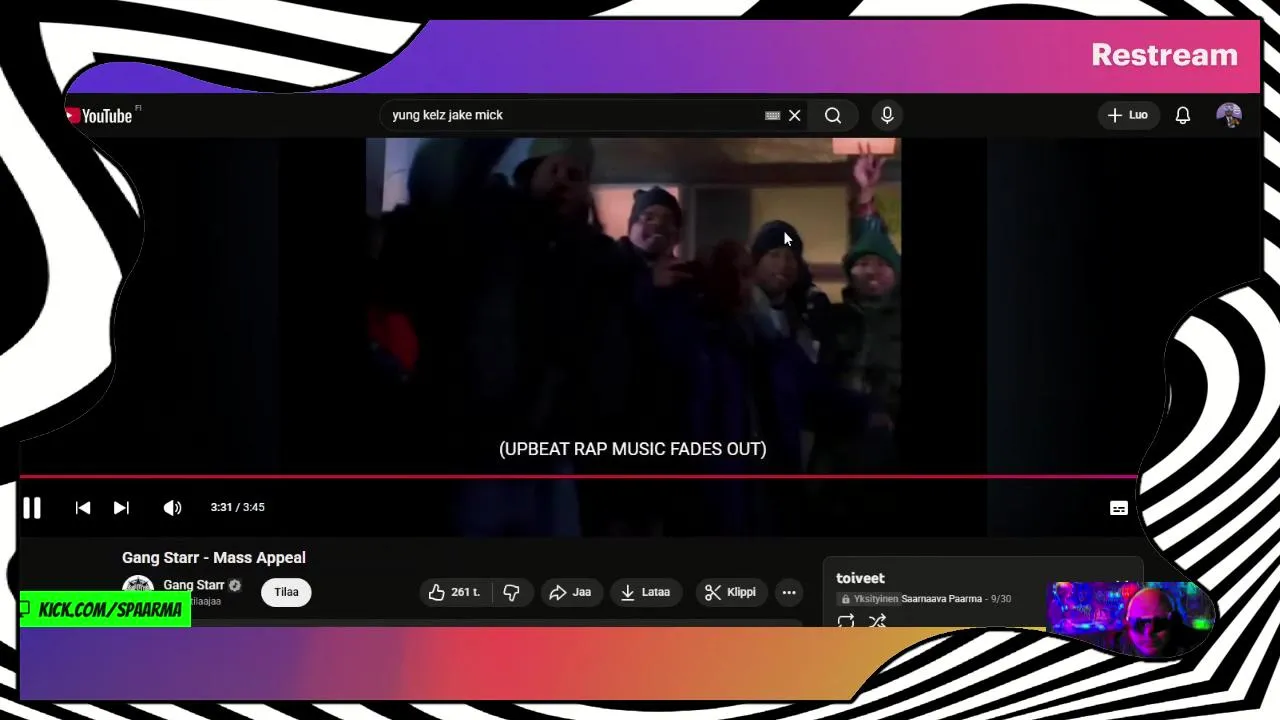This screenshot has height=720, width=1280.
Task: Subscribe using the Tilaa button
Action: pos(286,592)
